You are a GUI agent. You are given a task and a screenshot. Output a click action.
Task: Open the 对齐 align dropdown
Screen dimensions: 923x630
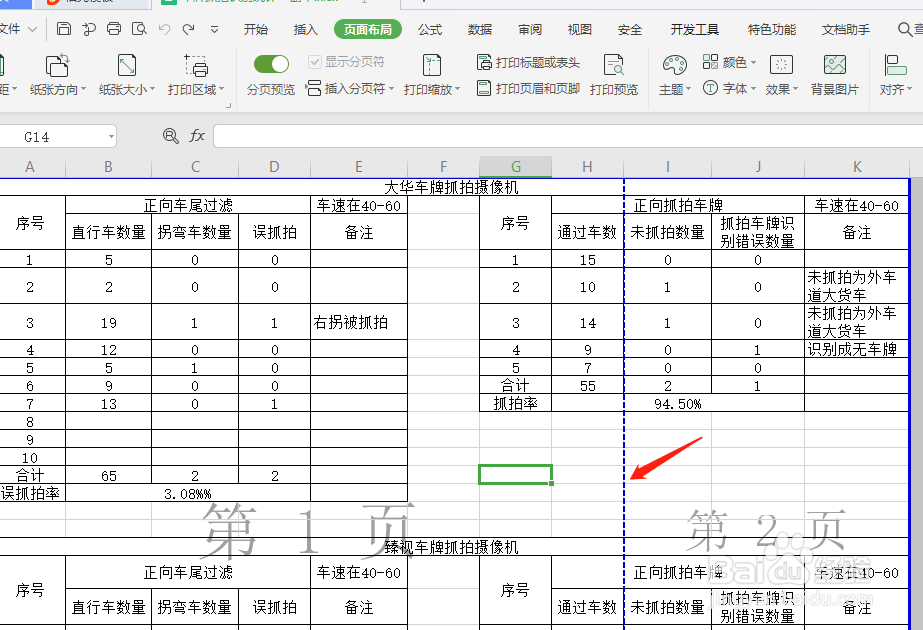point(895,75)
